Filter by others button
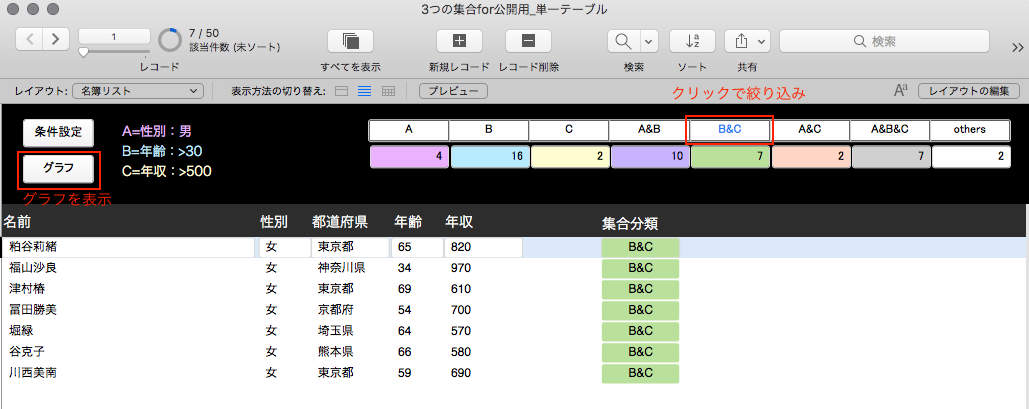This screenshot has height=409, width=1029. pyautogui.click(x=969, y=130)
